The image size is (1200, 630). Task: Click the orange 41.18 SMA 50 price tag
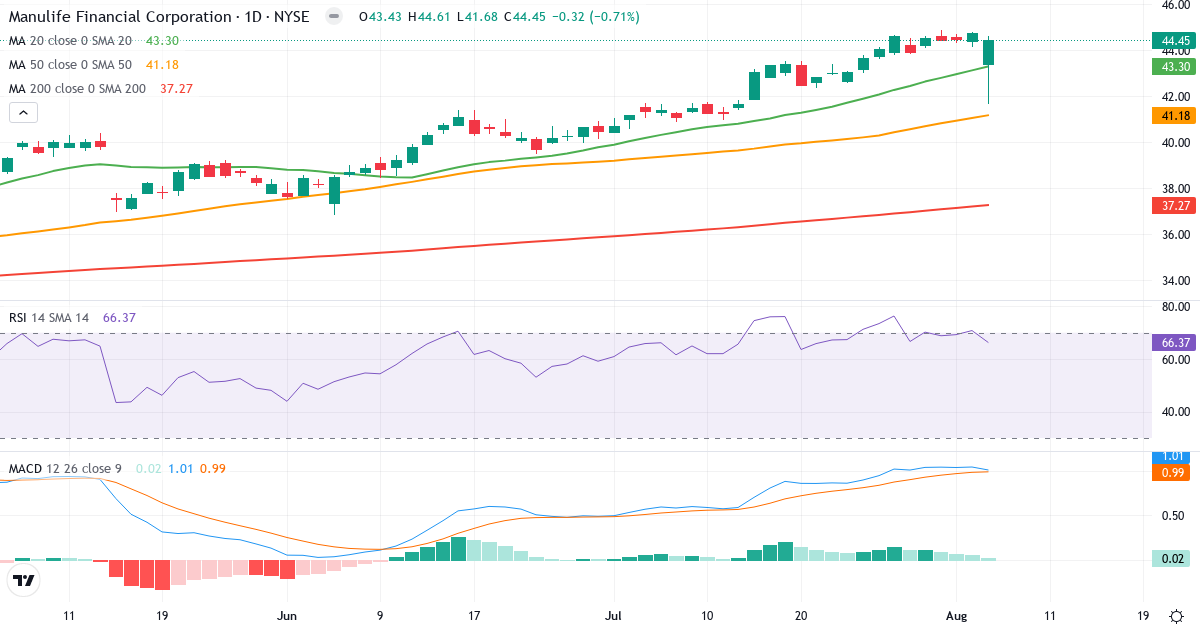point(1173,116)
